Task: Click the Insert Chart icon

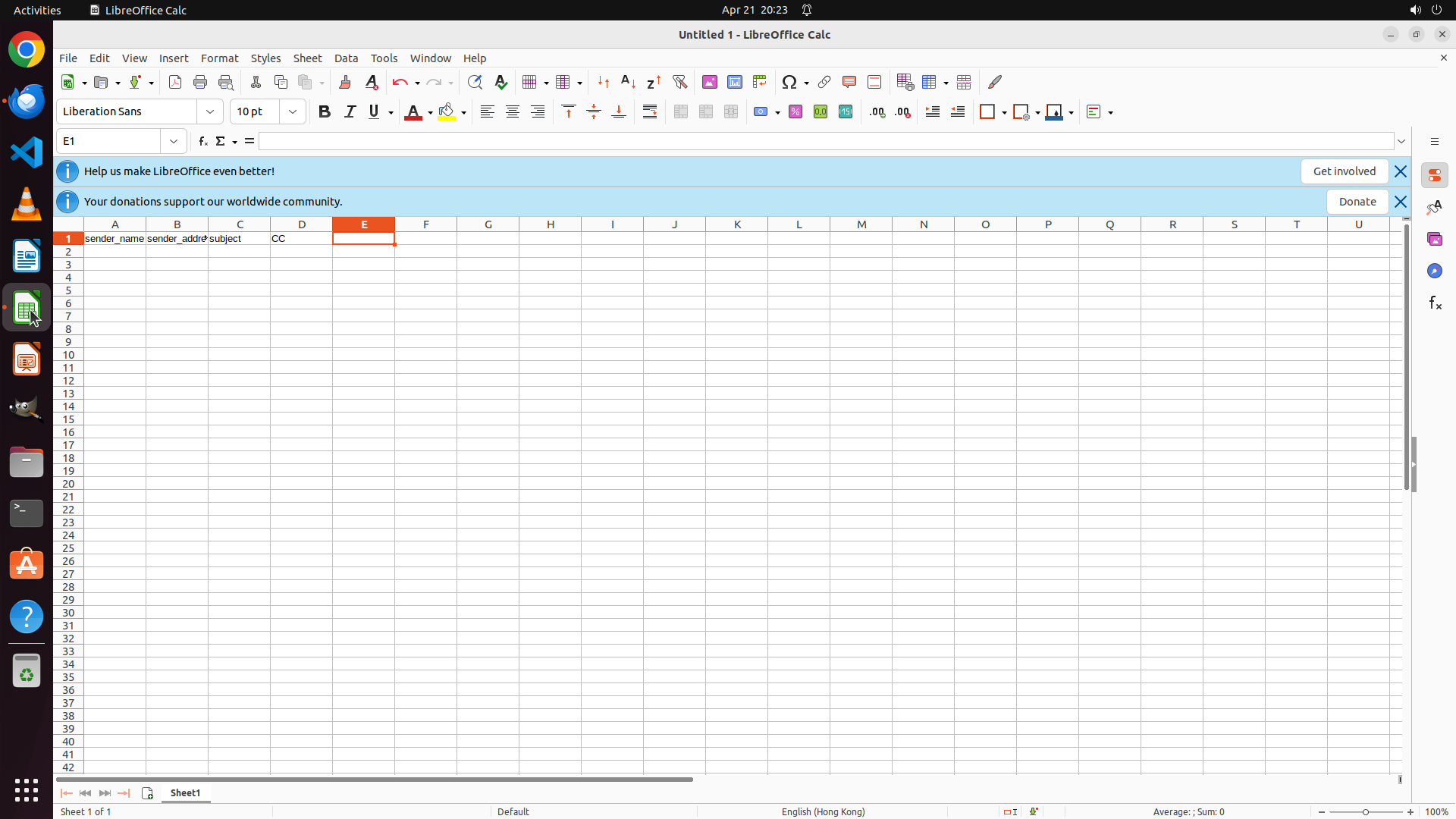Action: [x=734, y=82]
